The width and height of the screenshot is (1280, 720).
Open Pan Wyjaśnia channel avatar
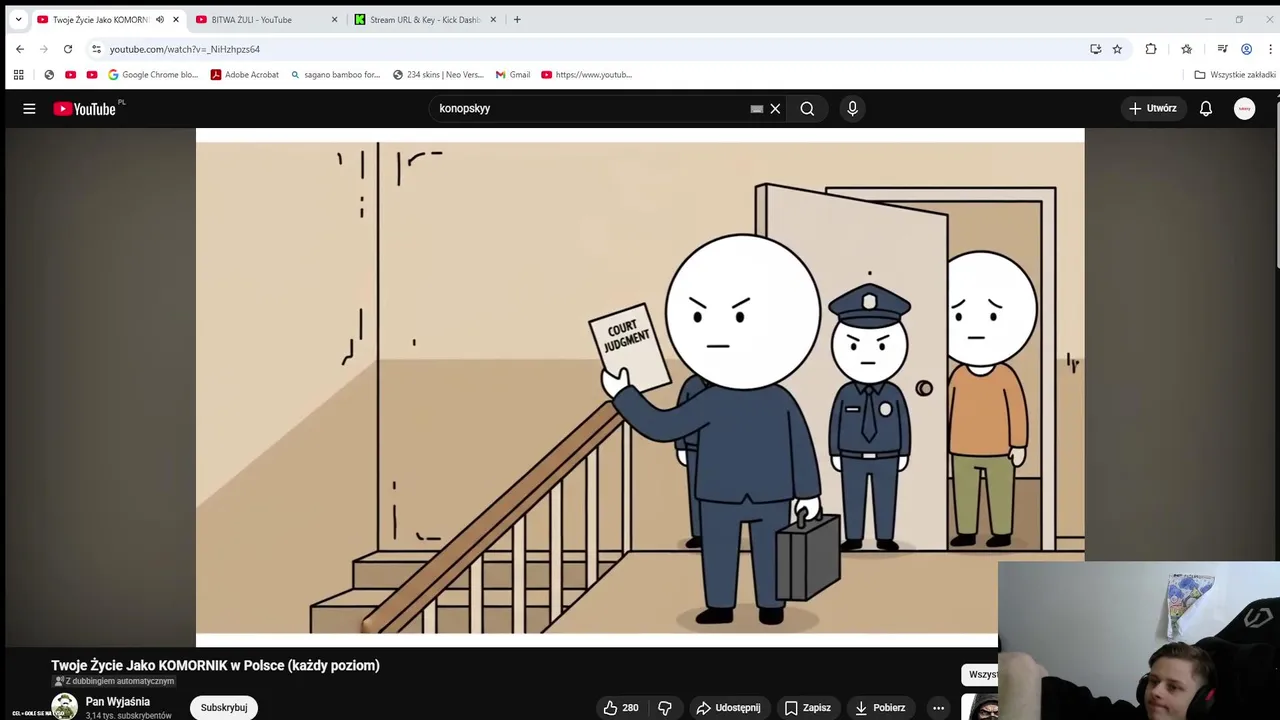(x=65, y=706)
